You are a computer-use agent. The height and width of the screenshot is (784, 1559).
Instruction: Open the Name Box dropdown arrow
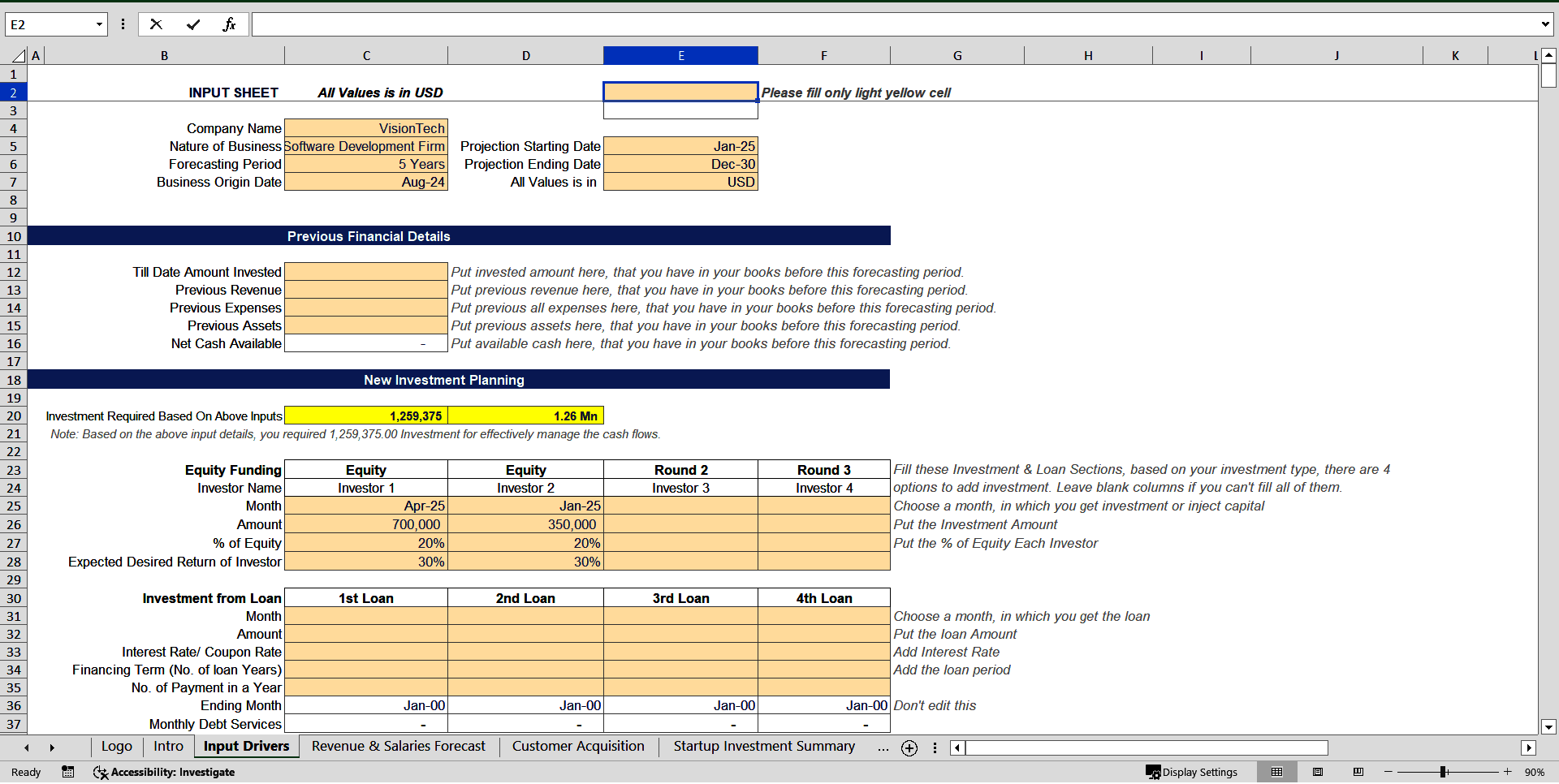pos(99,24)
